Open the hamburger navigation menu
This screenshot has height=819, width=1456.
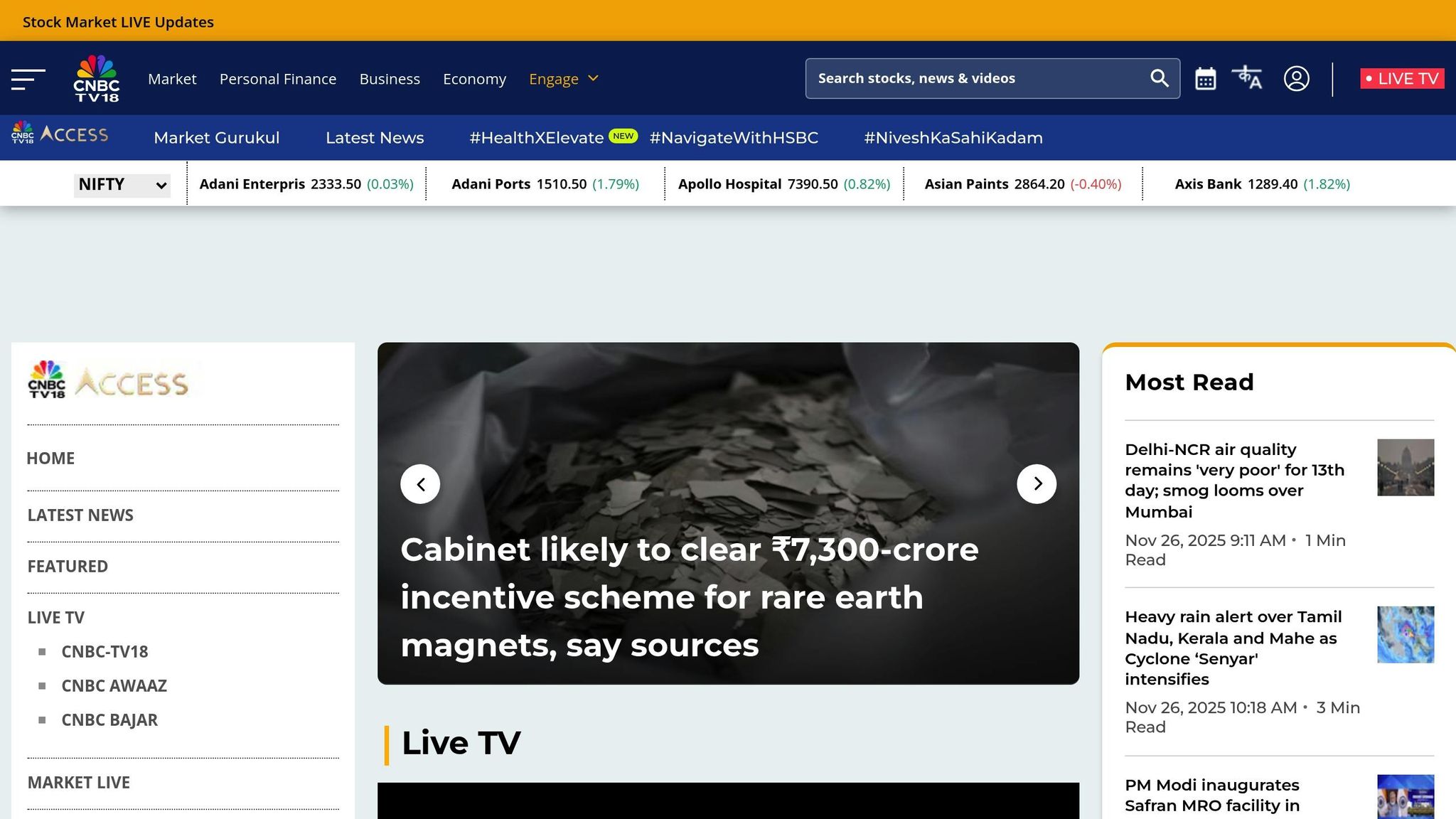pyautogui.click(x=27, y=79)
